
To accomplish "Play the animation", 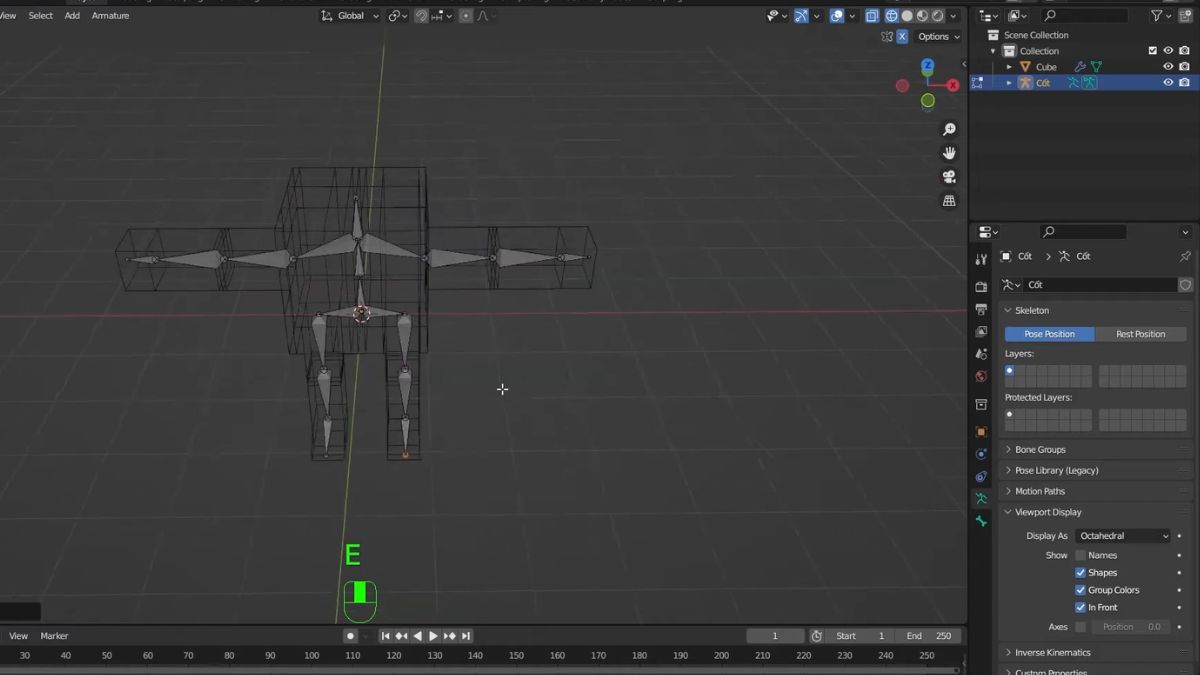I will 433,636.
